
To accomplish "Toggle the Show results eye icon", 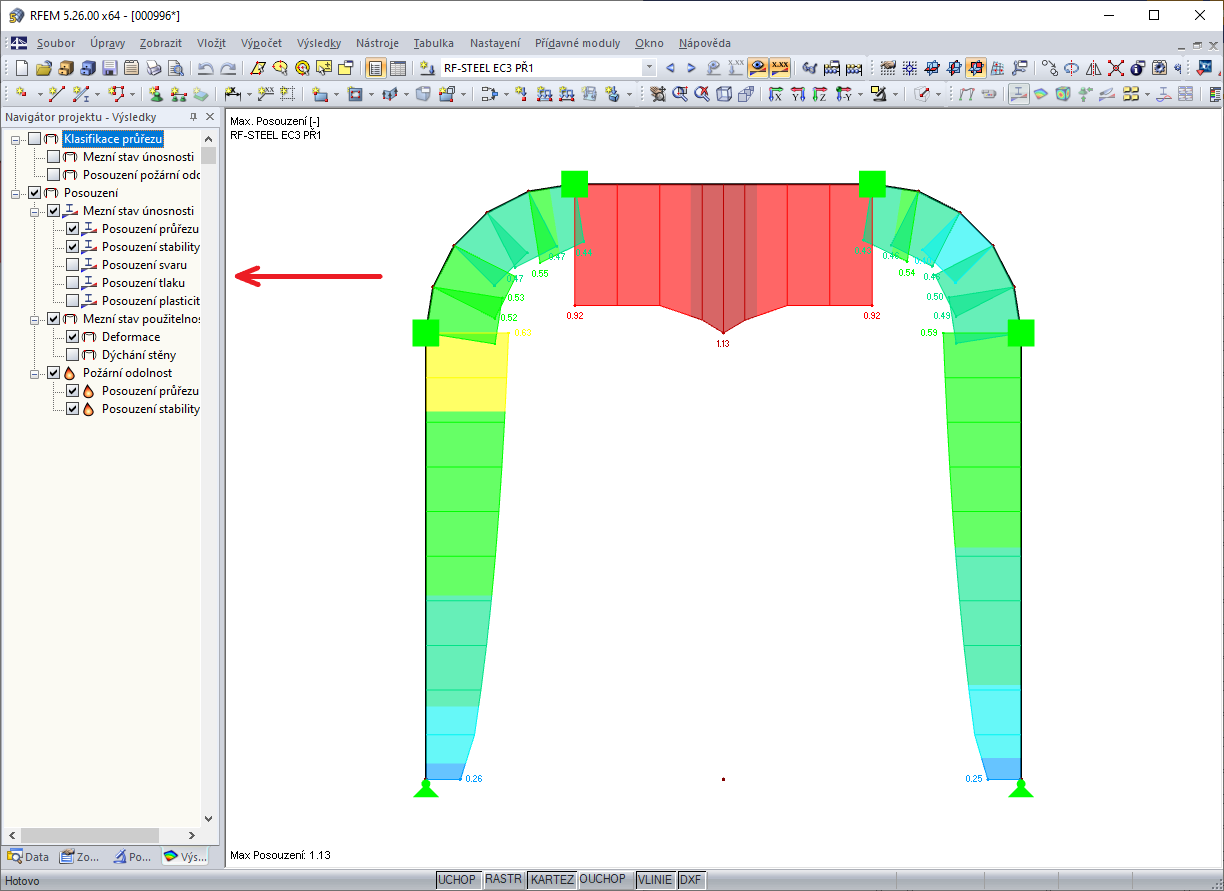I will coord(758,68).
